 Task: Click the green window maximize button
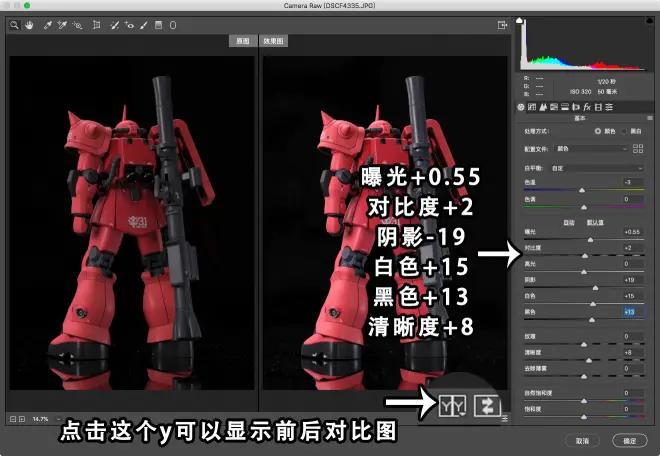[x=27, y=5]
